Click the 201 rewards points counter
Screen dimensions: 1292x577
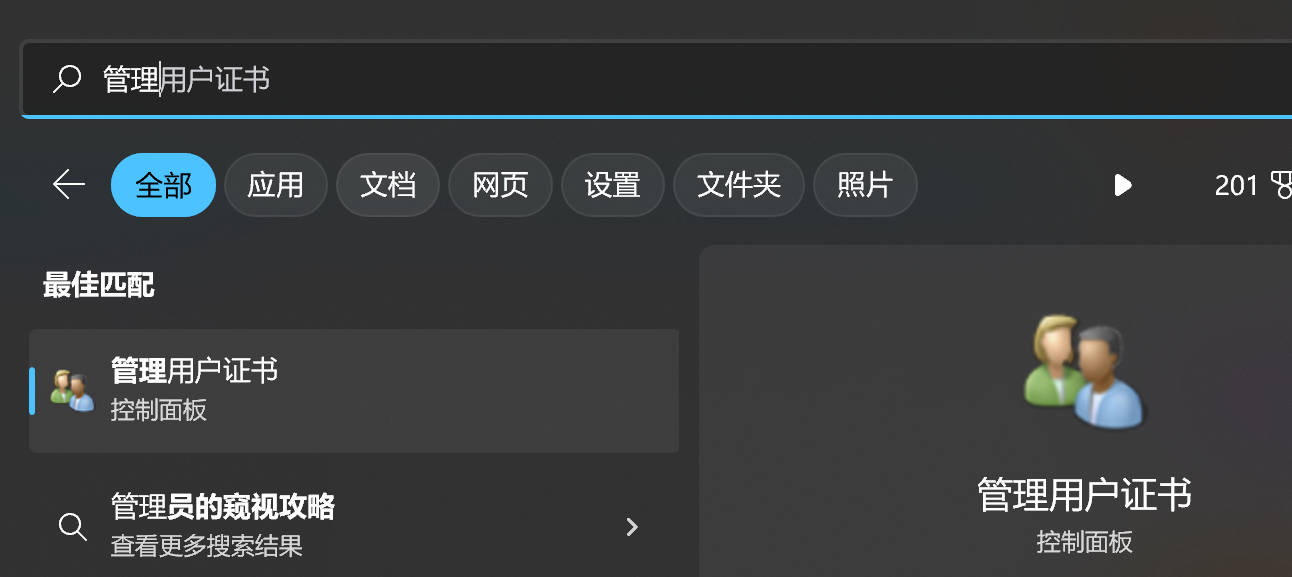(1236, 185)
